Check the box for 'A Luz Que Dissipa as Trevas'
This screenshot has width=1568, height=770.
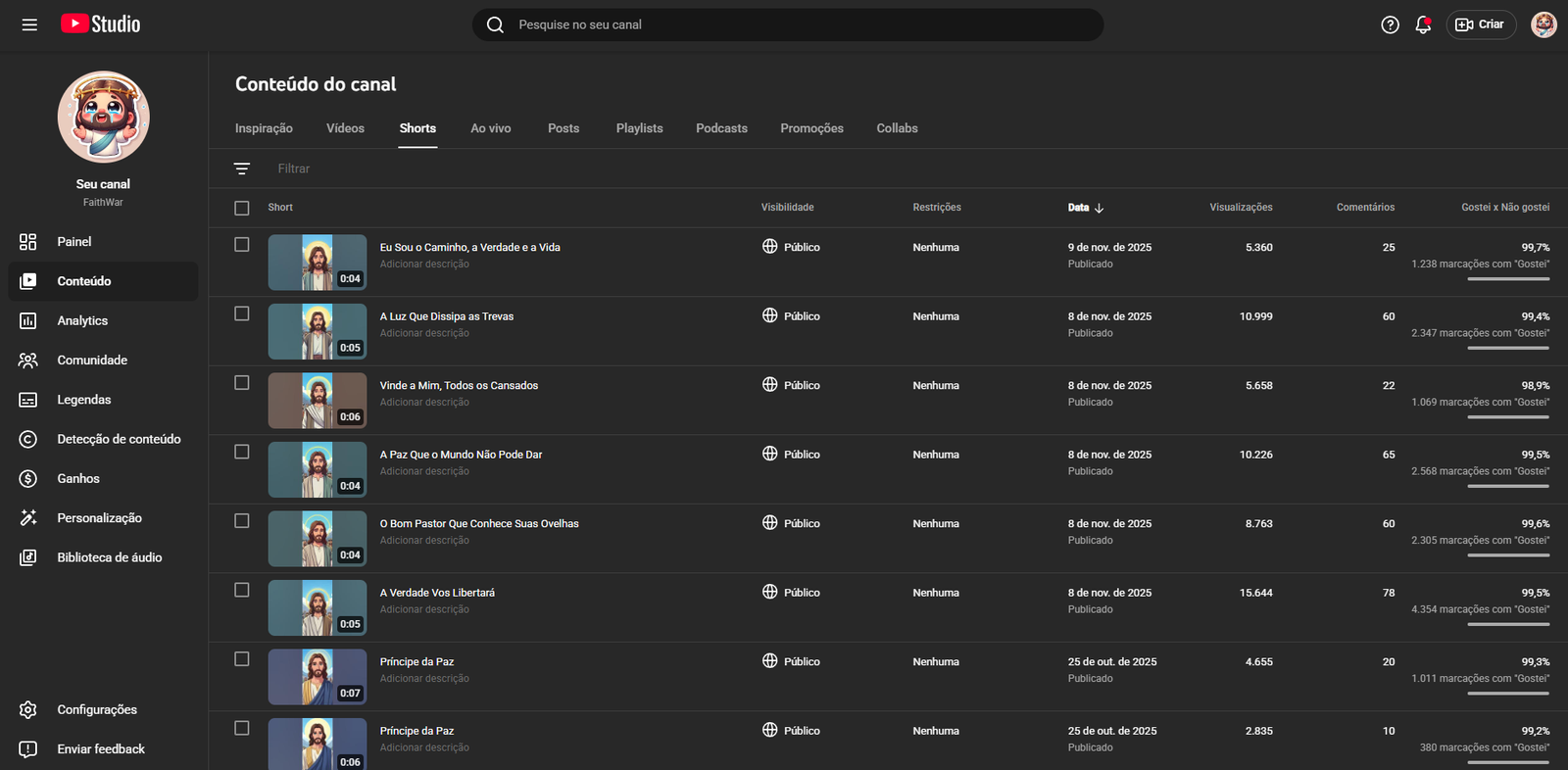pos(242,313)
